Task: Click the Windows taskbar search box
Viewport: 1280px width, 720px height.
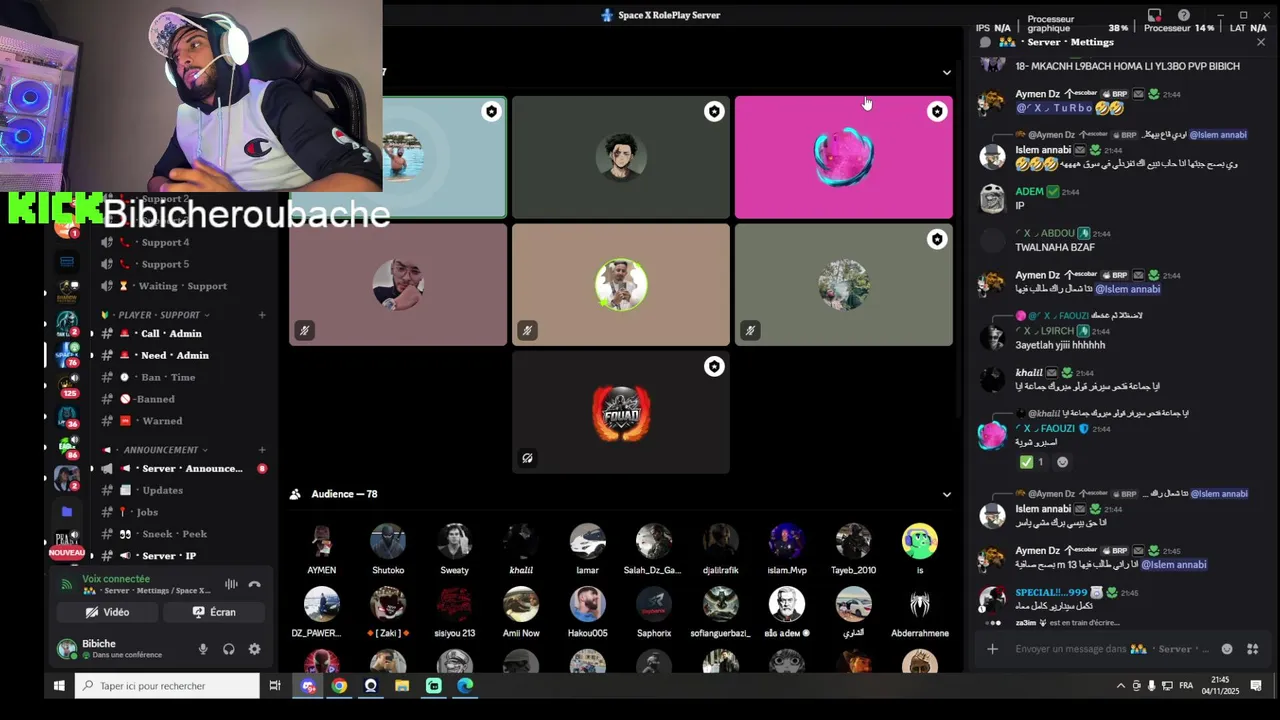Action: [x=167, y=686]
